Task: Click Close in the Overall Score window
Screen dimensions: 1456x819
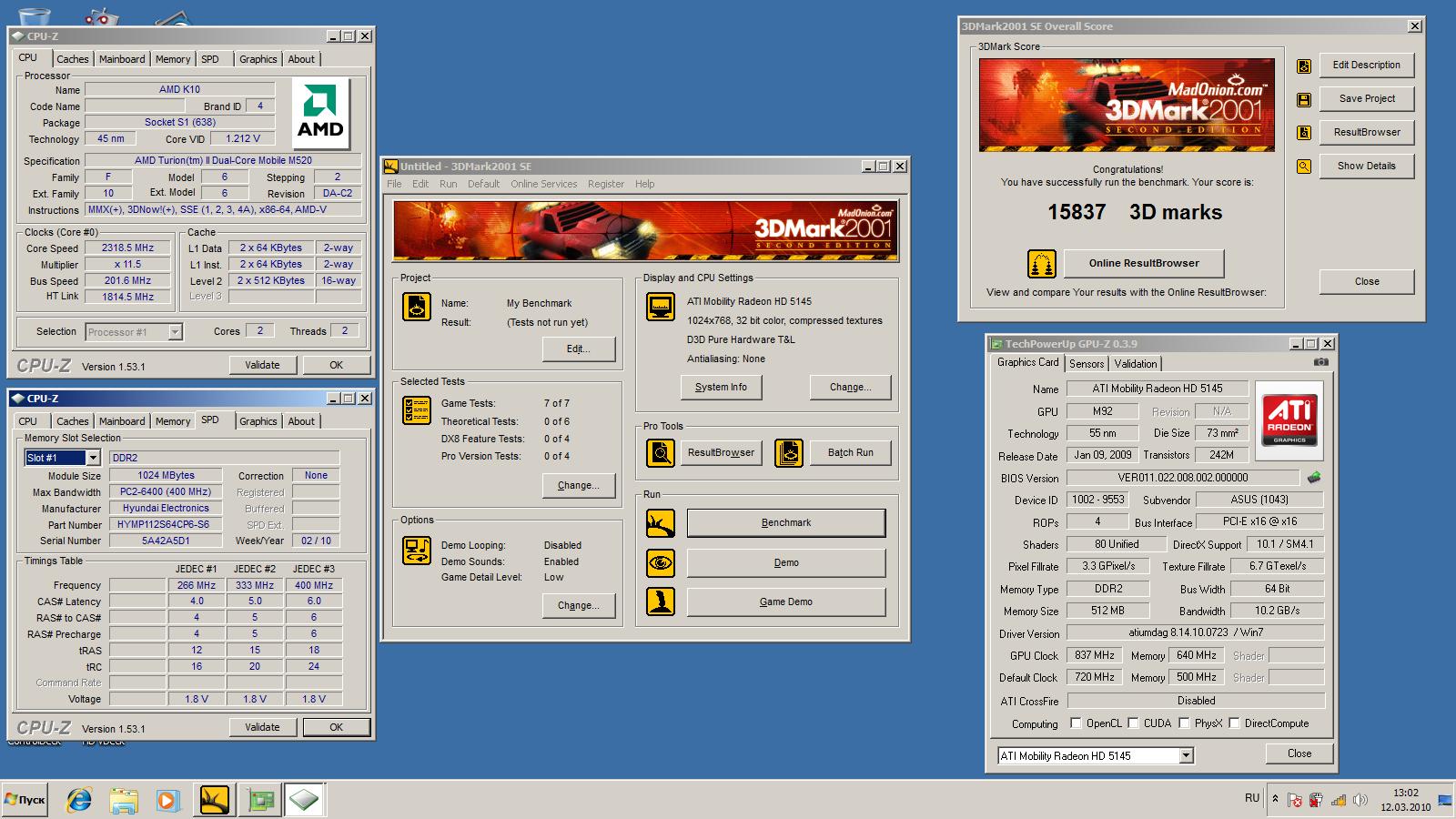Action: (x=1366, y=282)
